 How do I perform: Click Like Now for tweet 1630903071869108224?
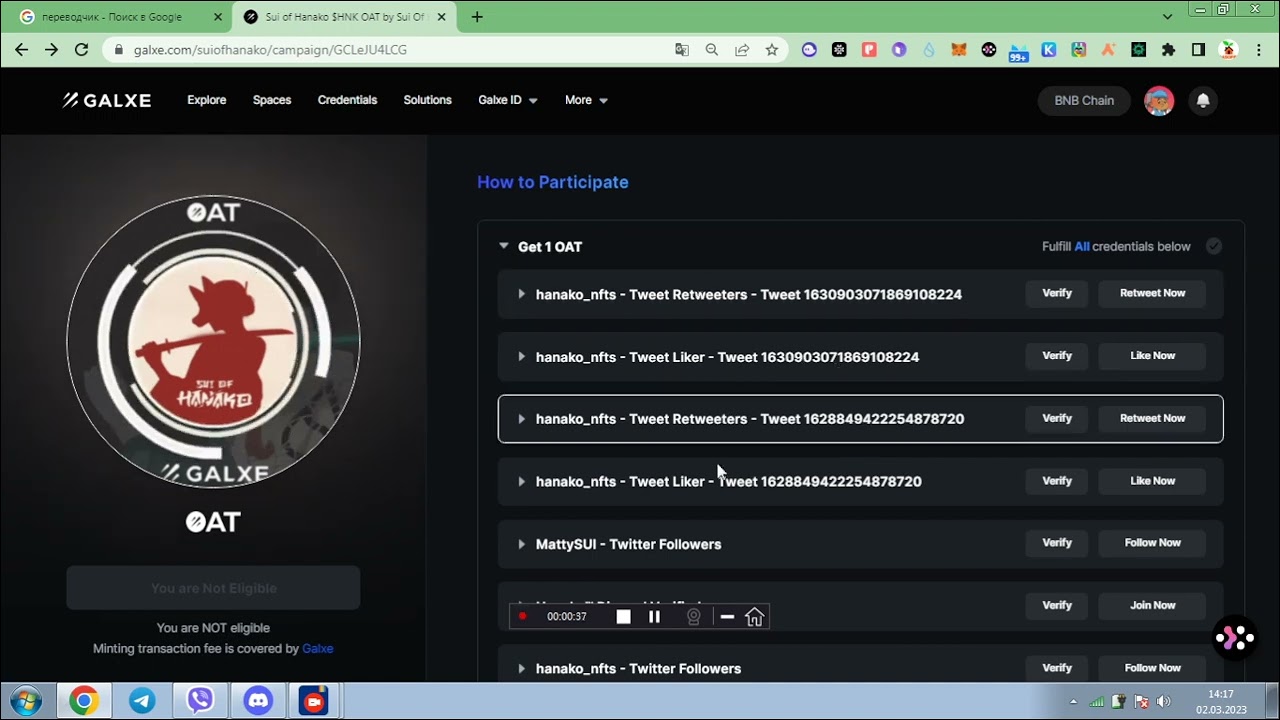pos(1152,356)
